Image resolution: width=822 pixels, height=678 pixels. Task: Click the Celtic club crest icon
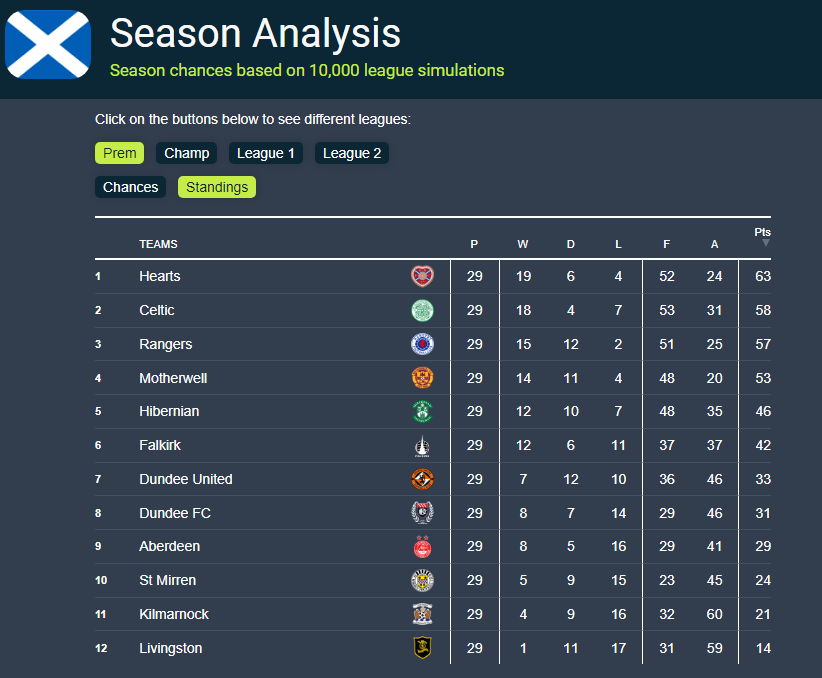click(x=422, y=310)
